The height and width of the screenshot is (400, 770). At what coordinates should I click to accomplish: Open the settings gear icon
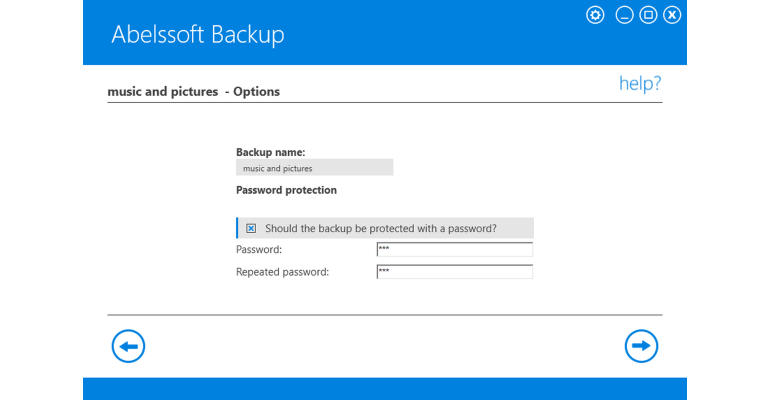coord(595,15)
